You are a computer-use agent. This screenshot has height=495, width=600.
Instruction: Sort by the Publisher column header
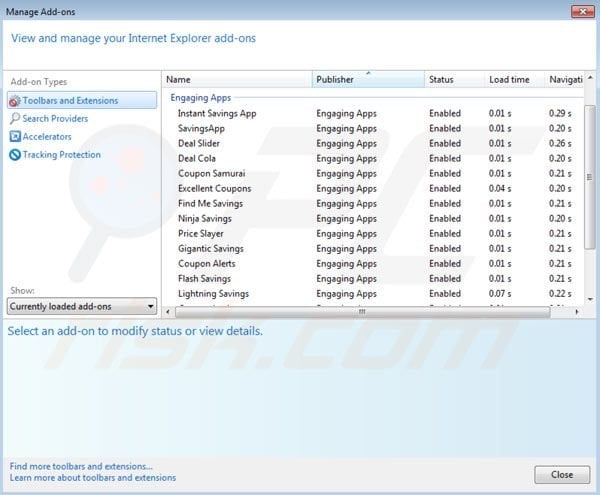(368, 80)
